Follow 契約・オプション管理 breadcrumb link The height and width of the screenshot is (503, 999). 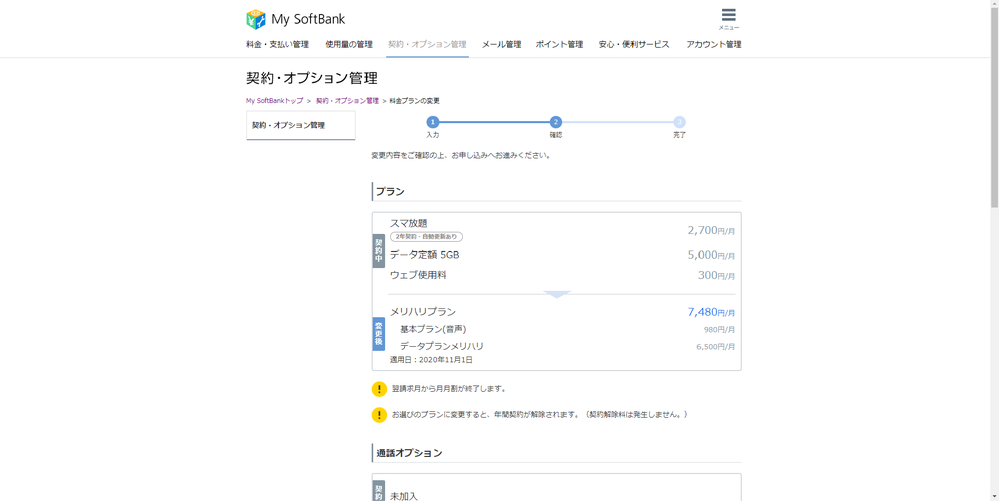click(x=347, y=101)
